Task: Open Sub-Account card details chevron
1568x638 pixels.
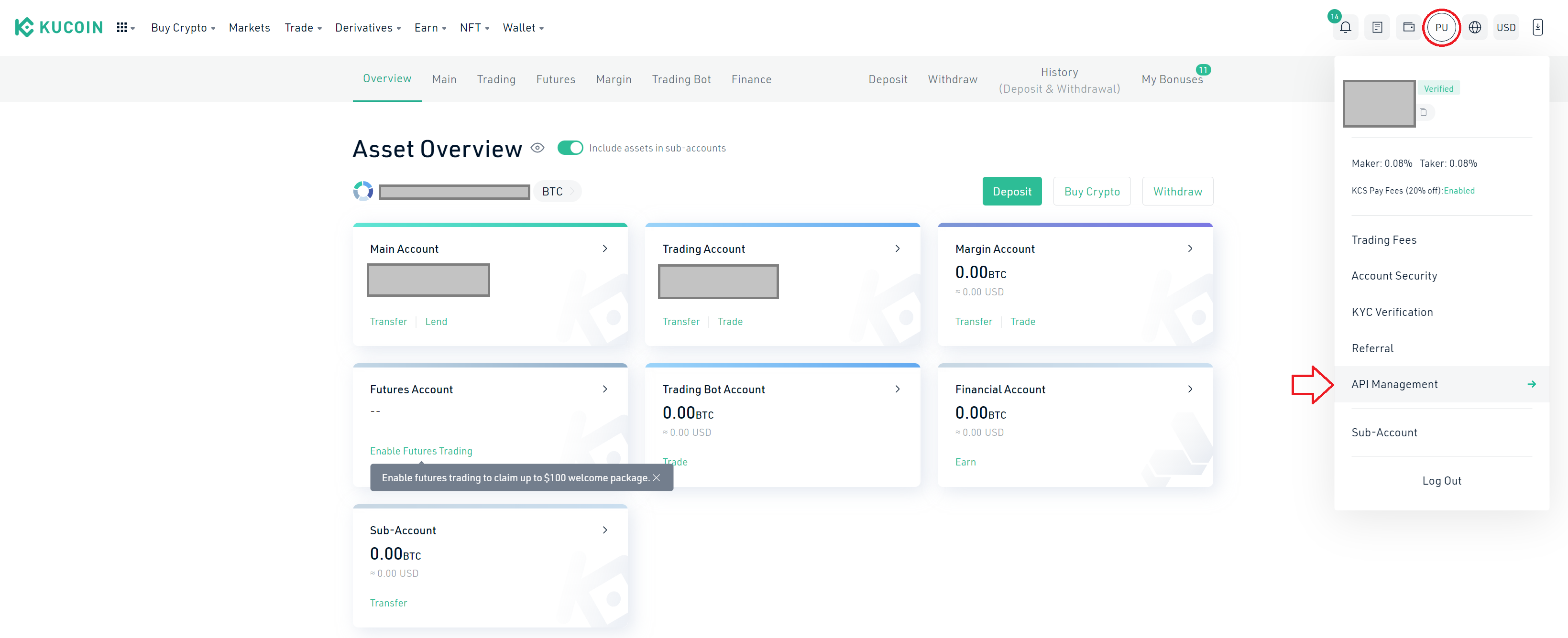Action: 604,530
